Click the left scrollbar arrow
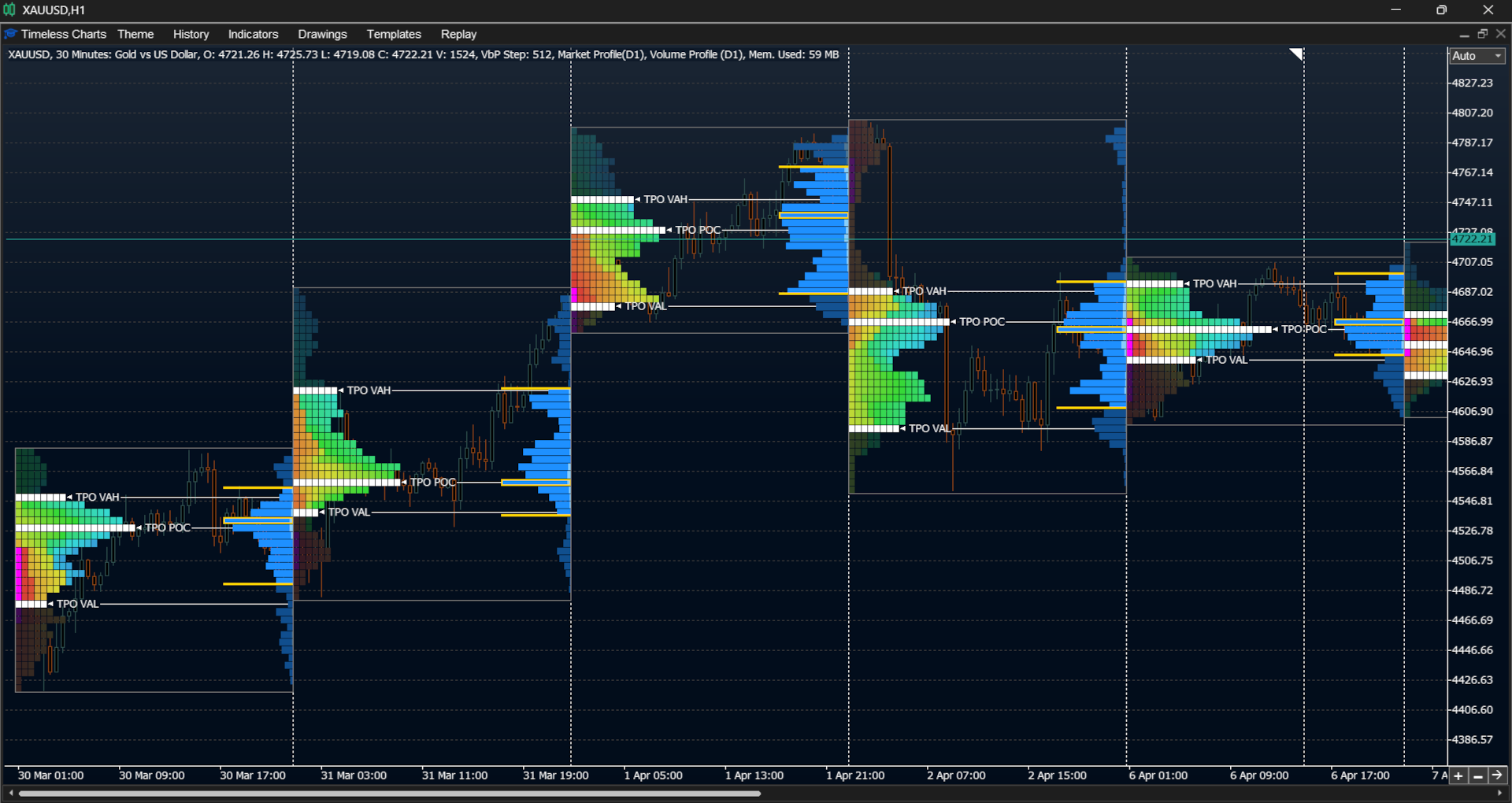Image resolution: width=1512 pixels, height=803 pixels. (x=10, y=794)
